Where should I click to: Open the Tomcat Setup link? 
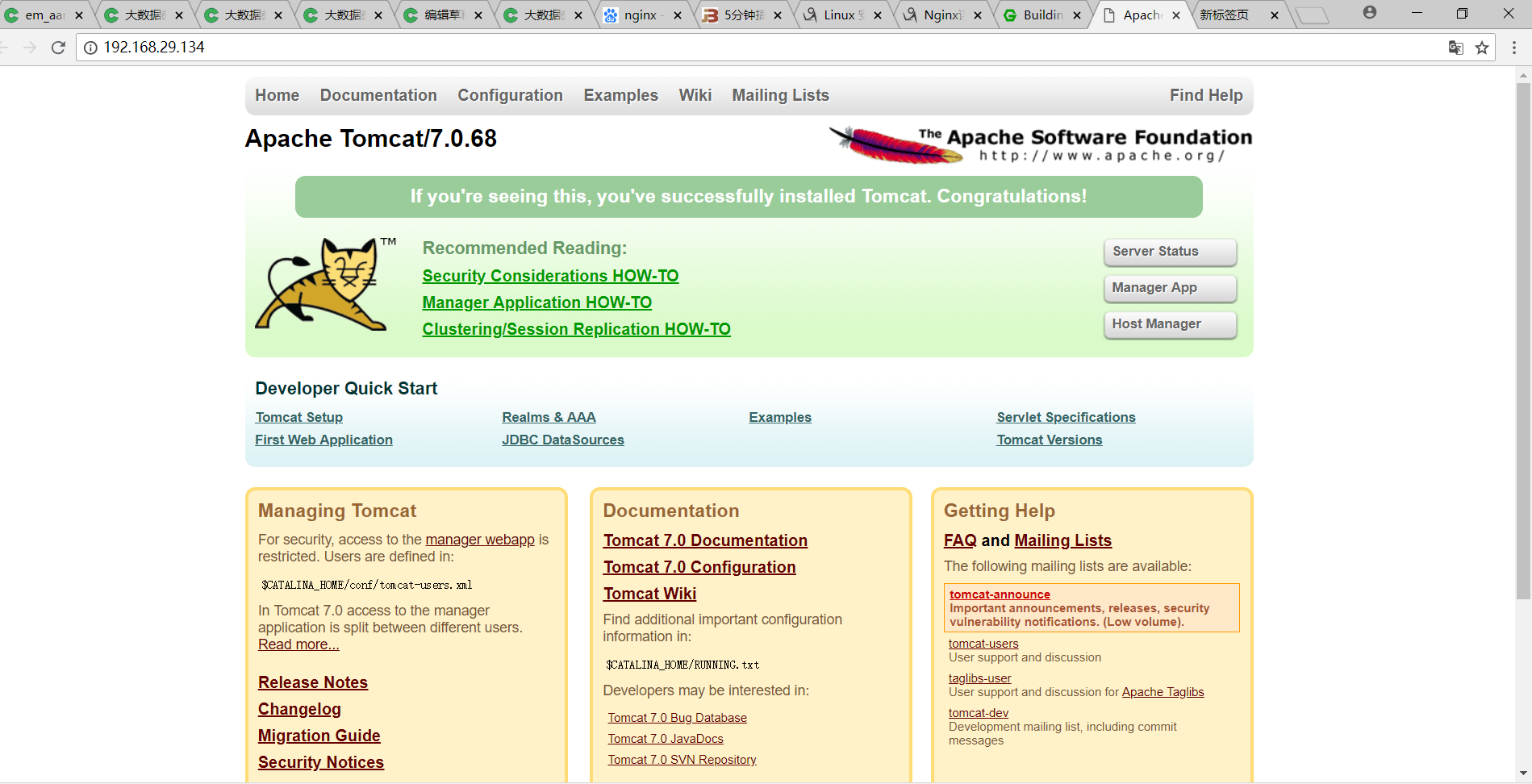tap(299, 417)
